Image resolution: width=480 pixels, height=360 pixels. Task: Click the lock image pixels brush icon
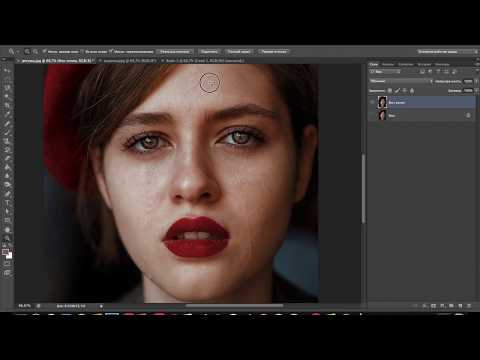point(397,91)
